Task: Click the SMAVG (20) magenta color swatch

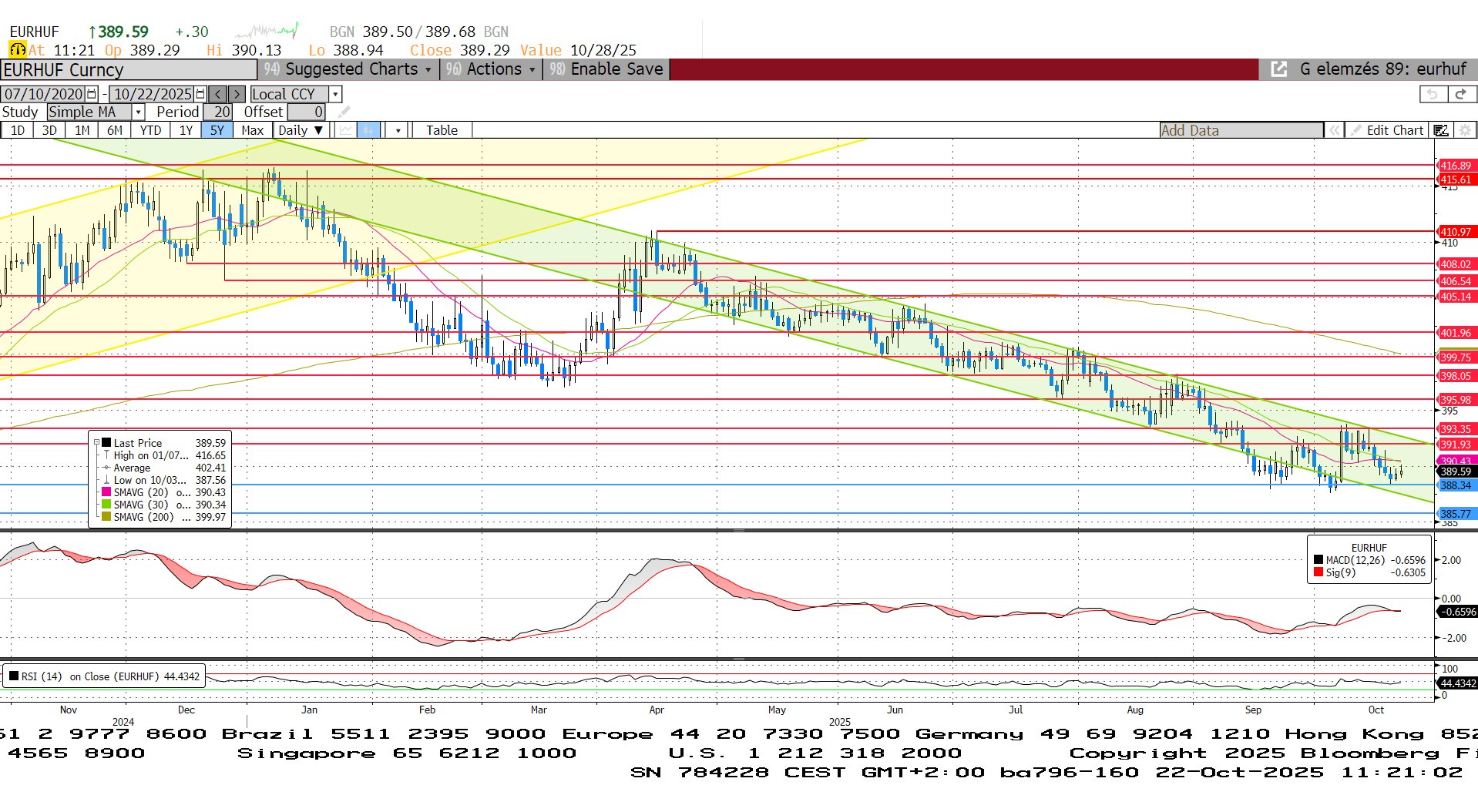Action: click(x=106, y=492)
